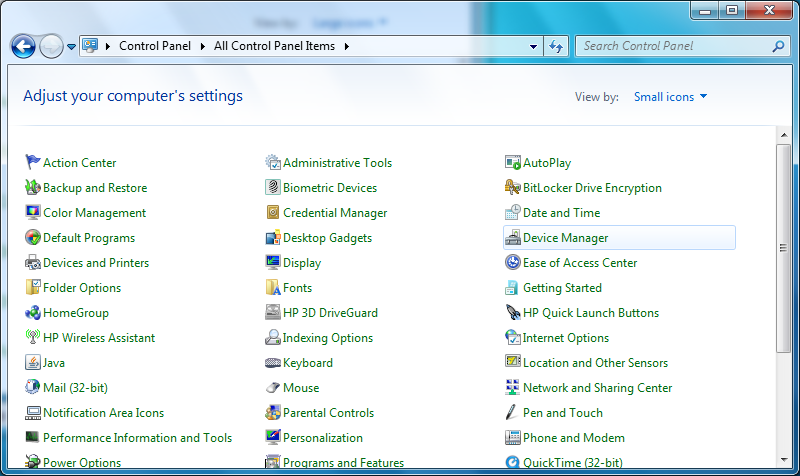Click the BitLocker Drive Encryption icon
This screenshot has width=800, height=476.
coord(513,188)
